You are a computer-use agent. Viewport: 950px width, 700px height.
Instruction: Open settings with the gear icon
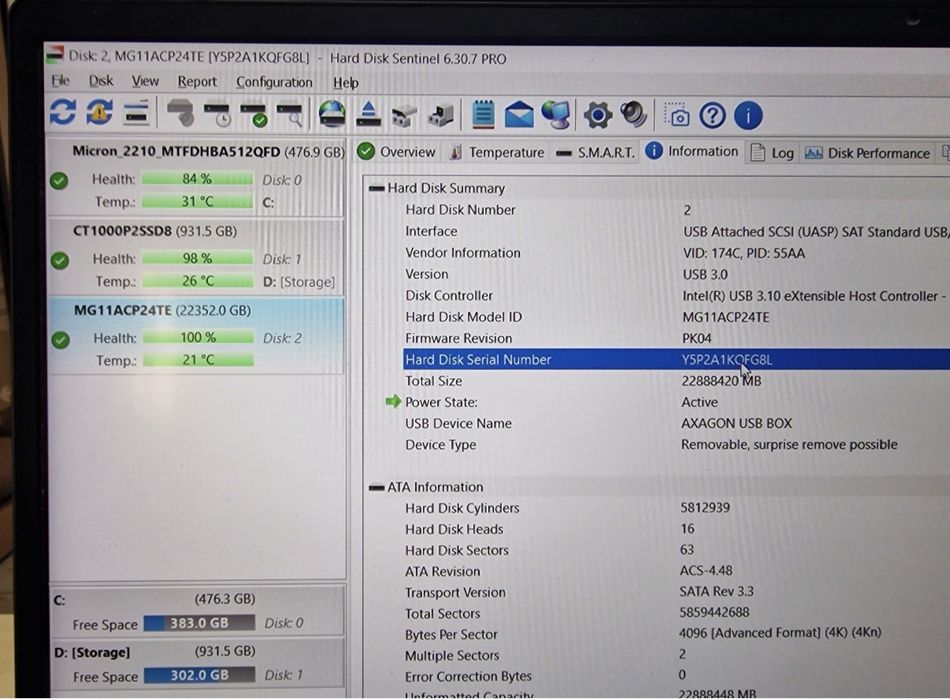click(598, 115)
